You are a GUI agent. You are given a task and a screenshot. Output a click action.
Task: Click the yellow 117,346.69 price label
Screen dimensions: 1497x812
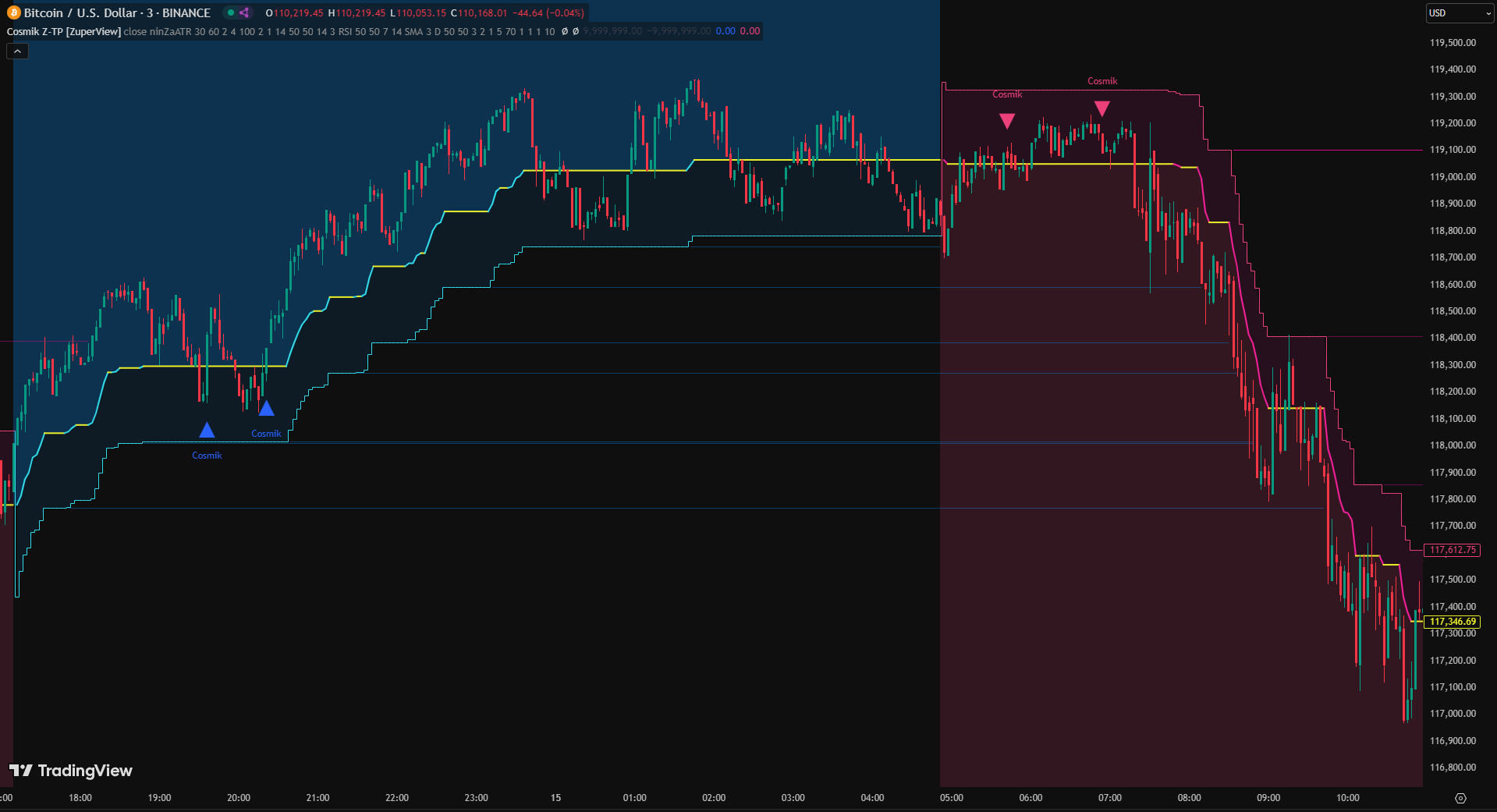1452,622
